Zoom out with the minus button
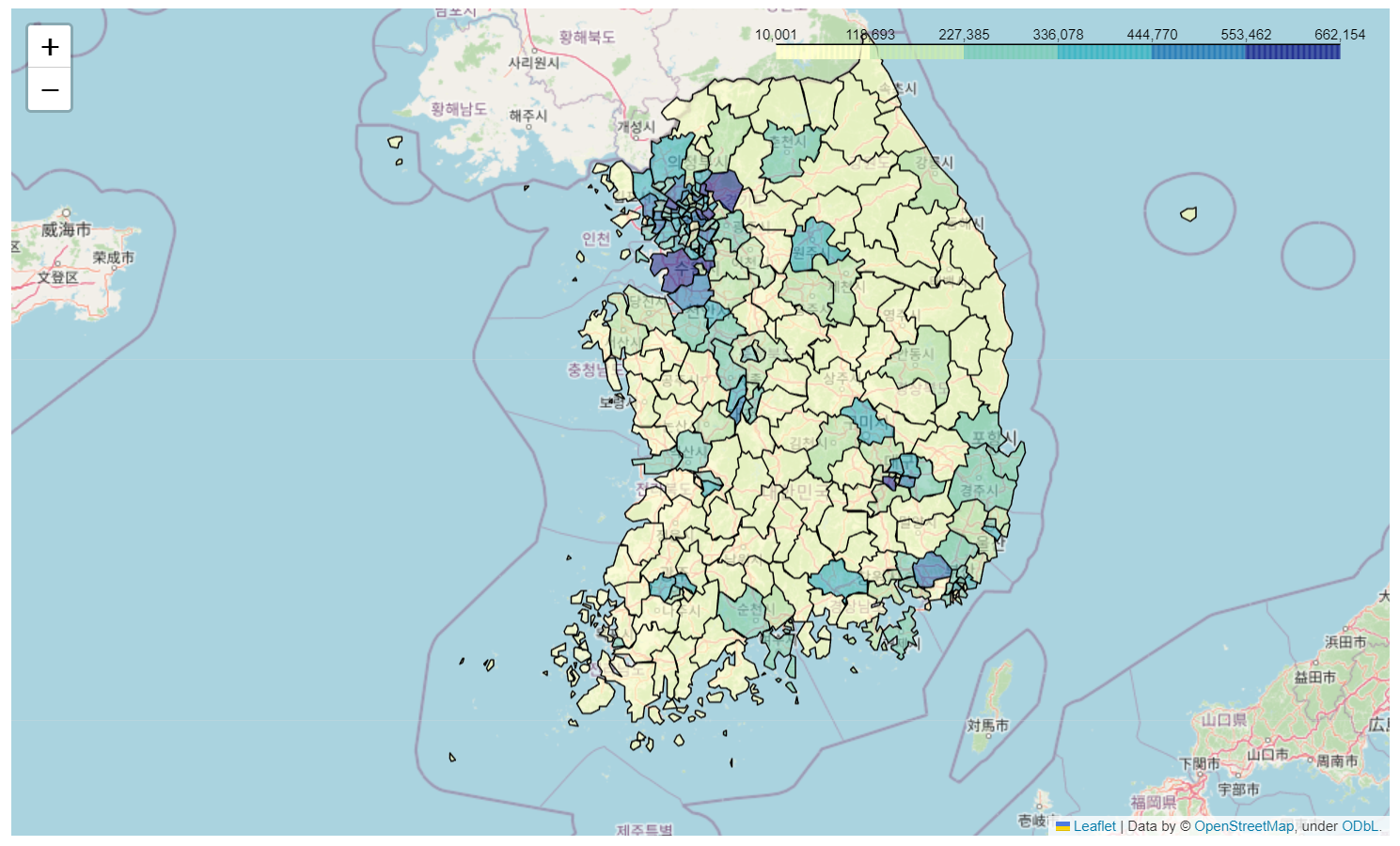The width and height of the screenshot is (1400, 846). tap(50, 89)
